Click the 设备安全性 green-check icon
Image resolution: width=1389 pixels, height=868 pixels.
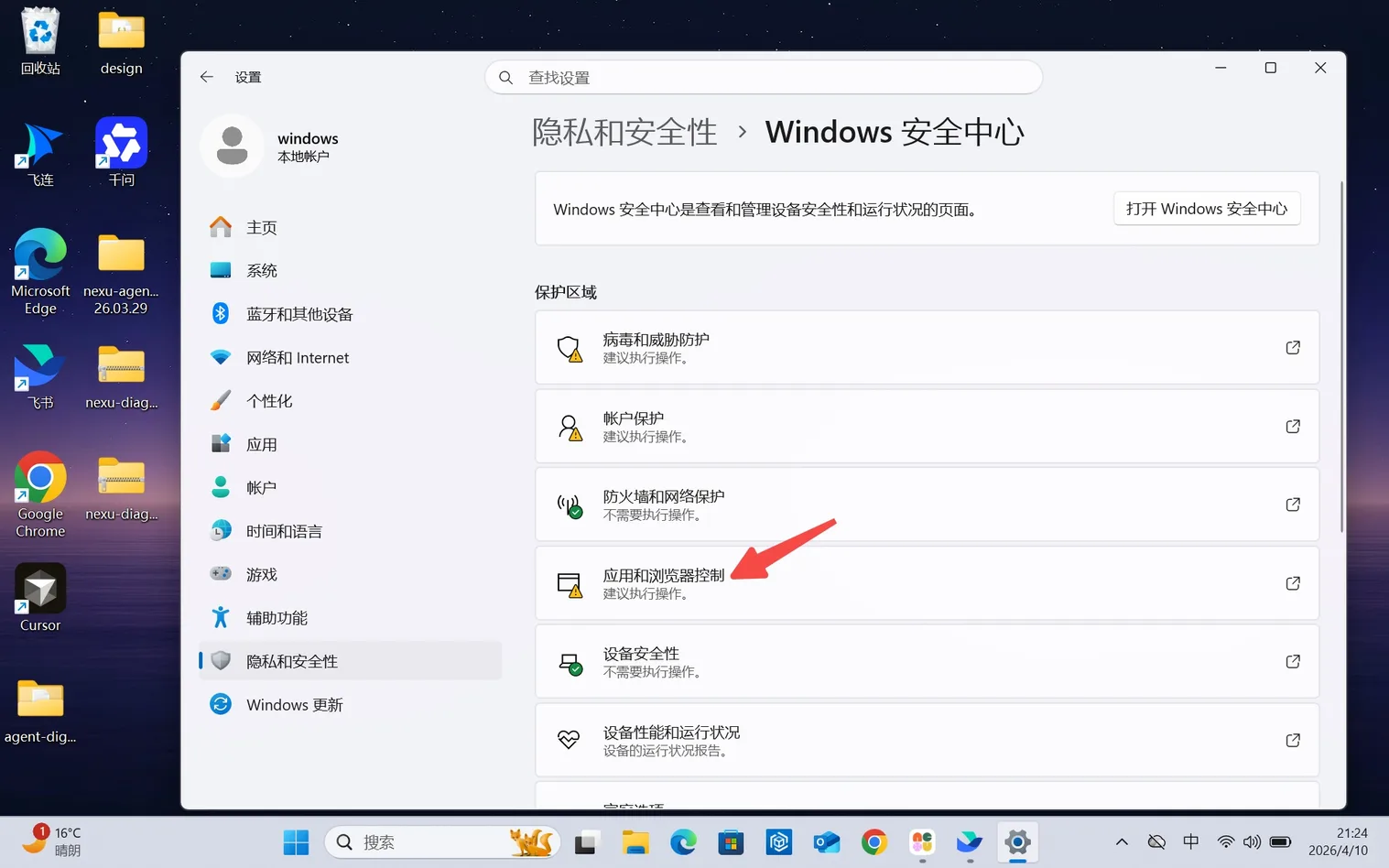[570, 661]
